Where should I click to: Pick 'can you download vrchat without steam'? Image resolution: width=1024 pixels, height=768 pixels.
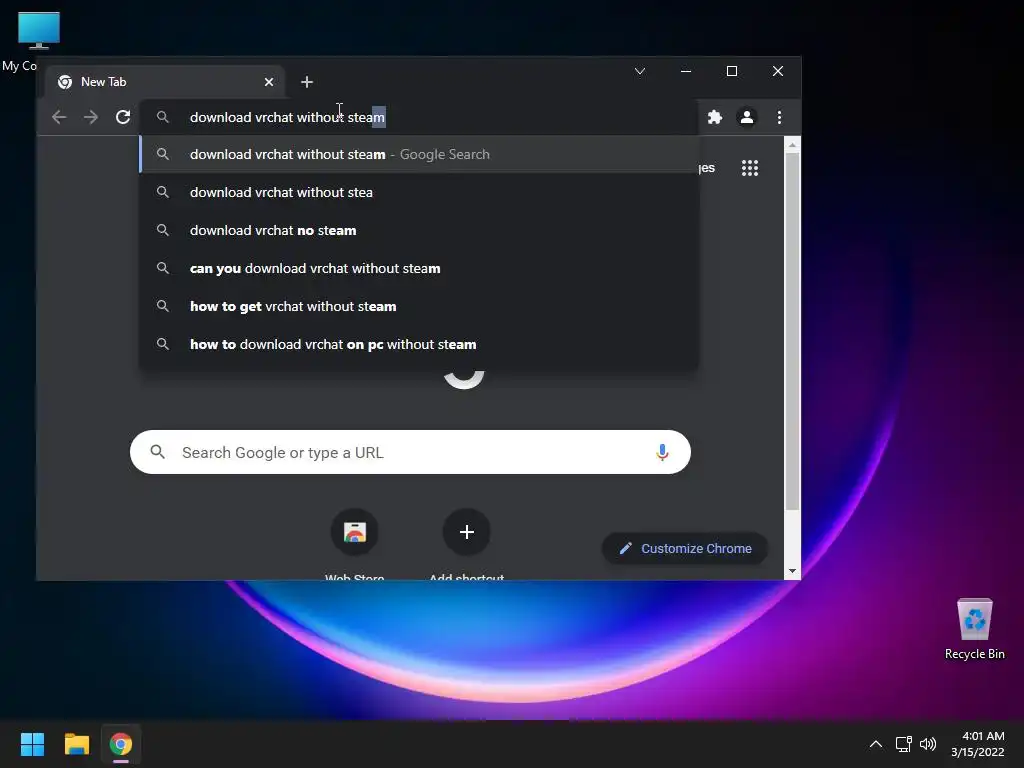point(419,268)
